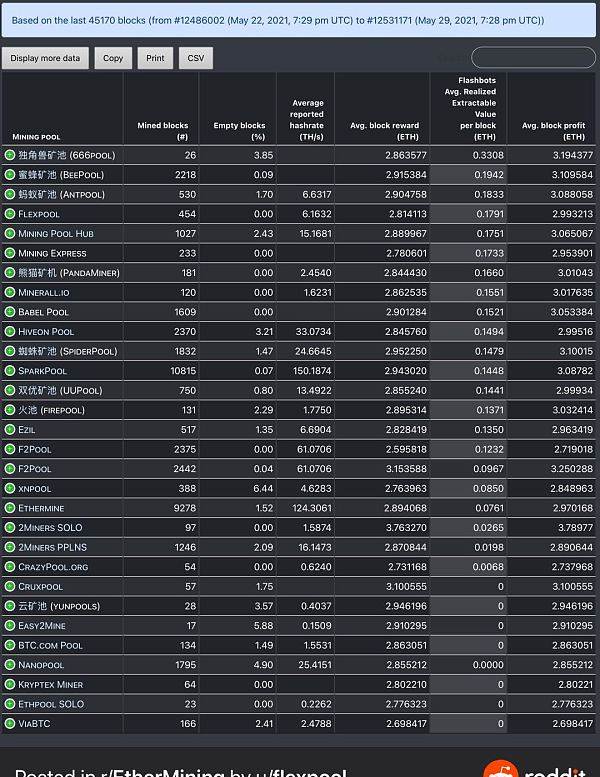
Task: Click the Display more data button
Action: (45, 58)
